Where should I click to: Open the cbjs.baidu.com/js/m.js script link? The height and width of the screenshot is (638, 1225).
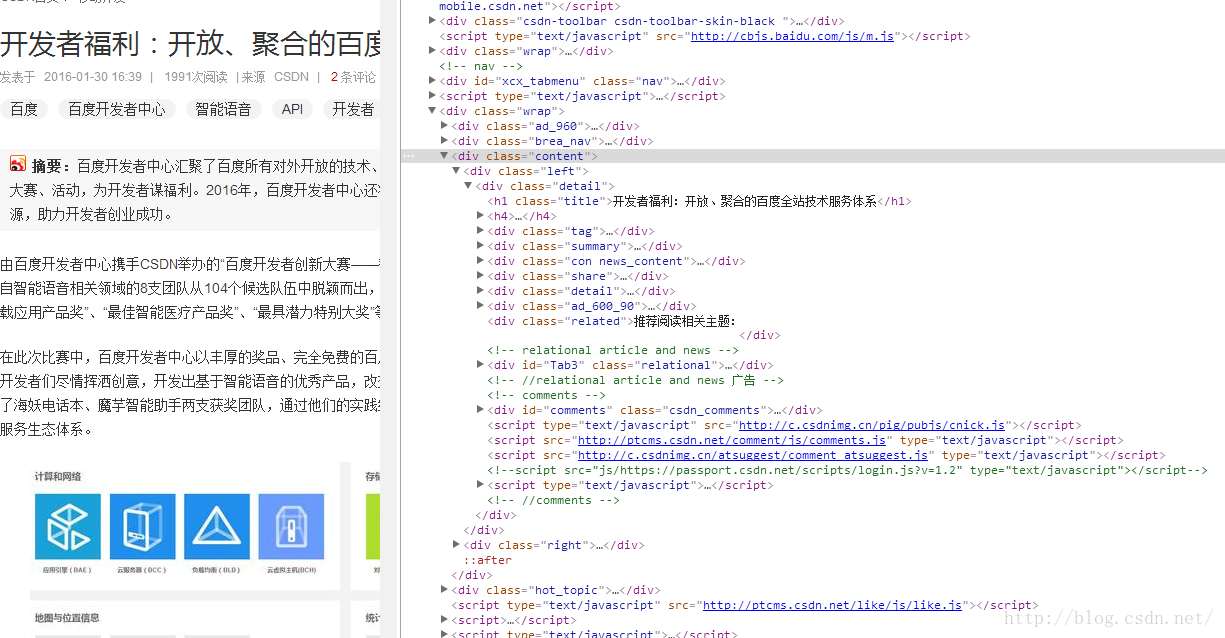click(794, 36)
